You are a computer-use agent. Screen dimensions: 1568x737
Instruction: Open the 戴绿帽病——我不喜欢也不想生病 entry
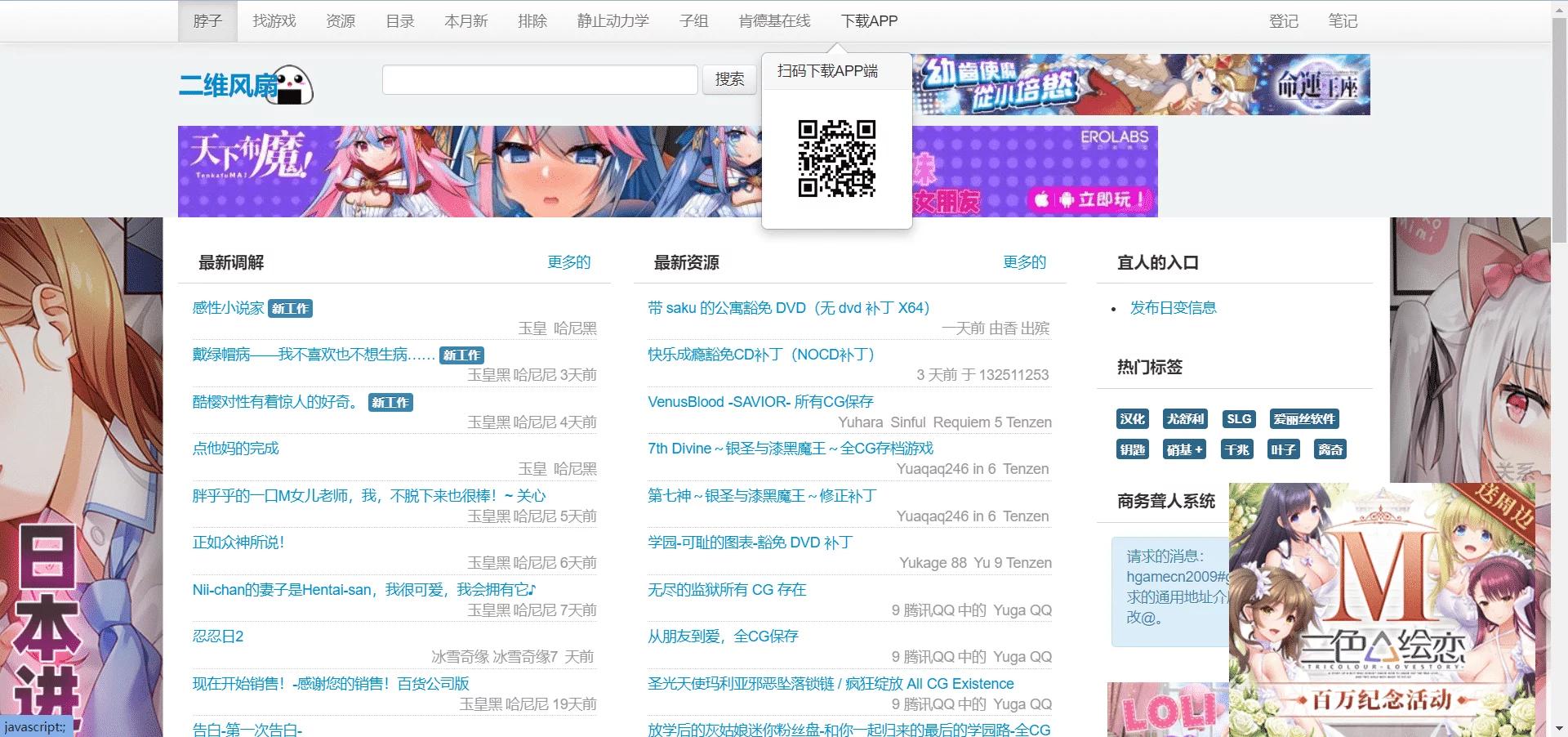[314, 355]
